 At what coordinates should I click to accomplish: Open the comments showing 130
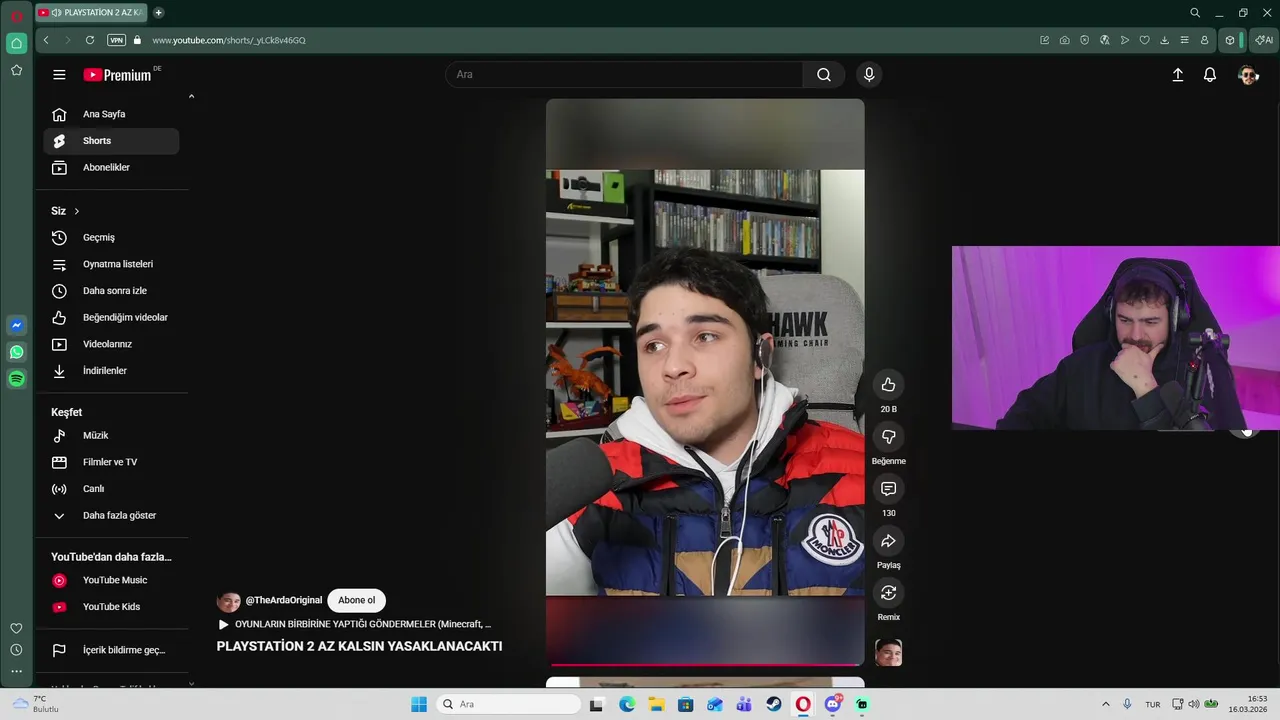tap(888, 489)
